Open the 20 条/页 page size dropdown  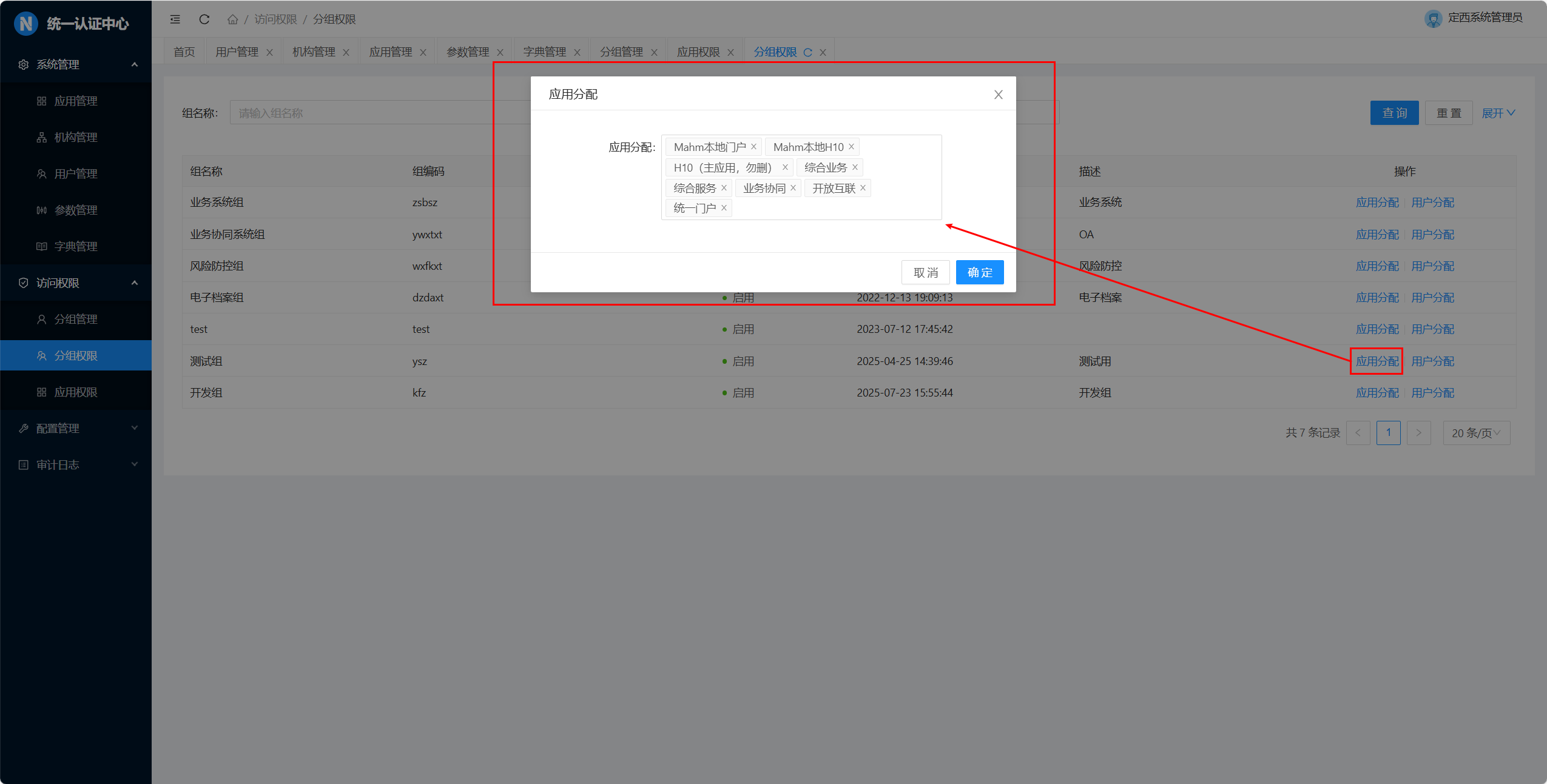[x=1475, y=433]
